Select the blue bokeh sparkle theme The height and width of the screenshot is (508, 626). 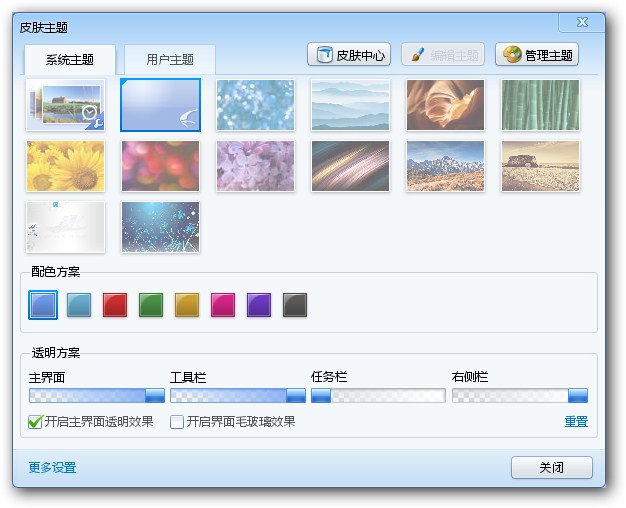pyautogui.click(x=256, y=105)
